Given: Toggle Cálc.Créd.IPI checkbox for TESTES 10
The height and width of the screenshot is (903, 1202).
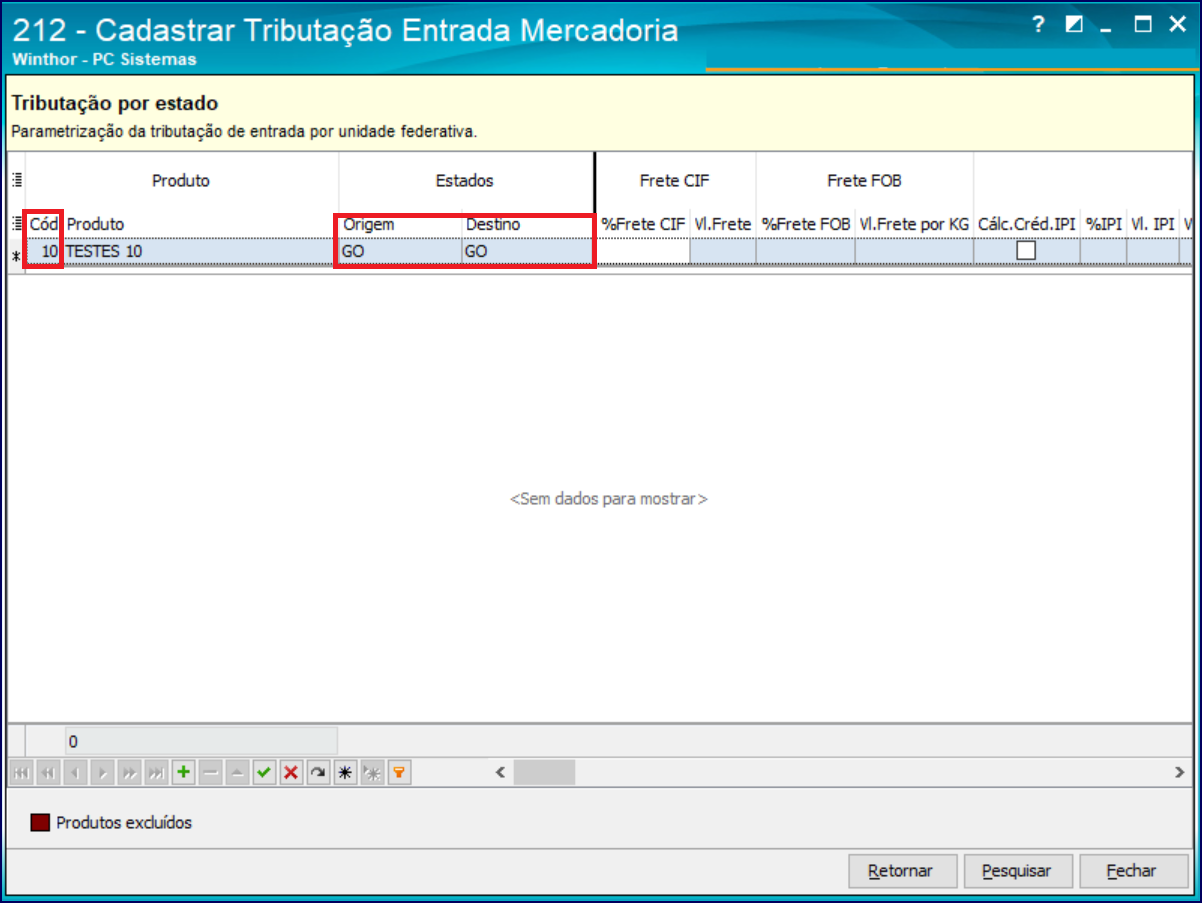Looking at the screenshot, I should pyautogui.click(x=1026, y=252).
